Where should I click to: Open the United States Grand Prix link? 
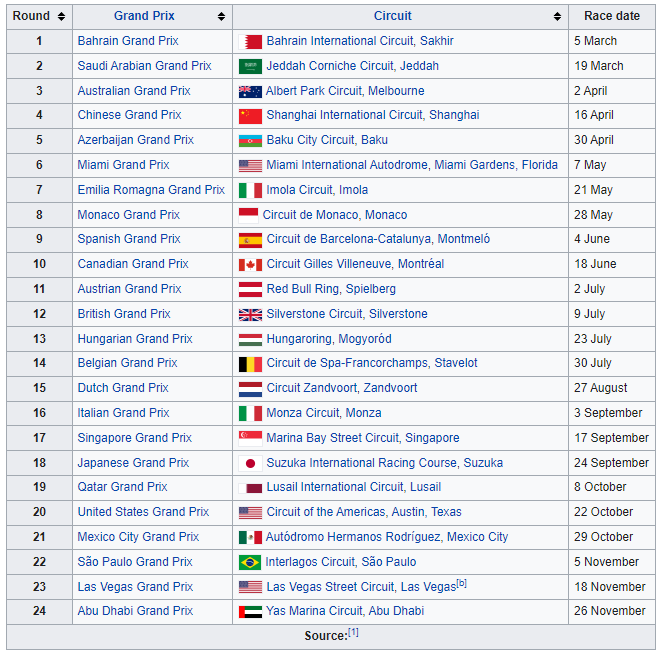pyautogui.click(x=143, y=512)
